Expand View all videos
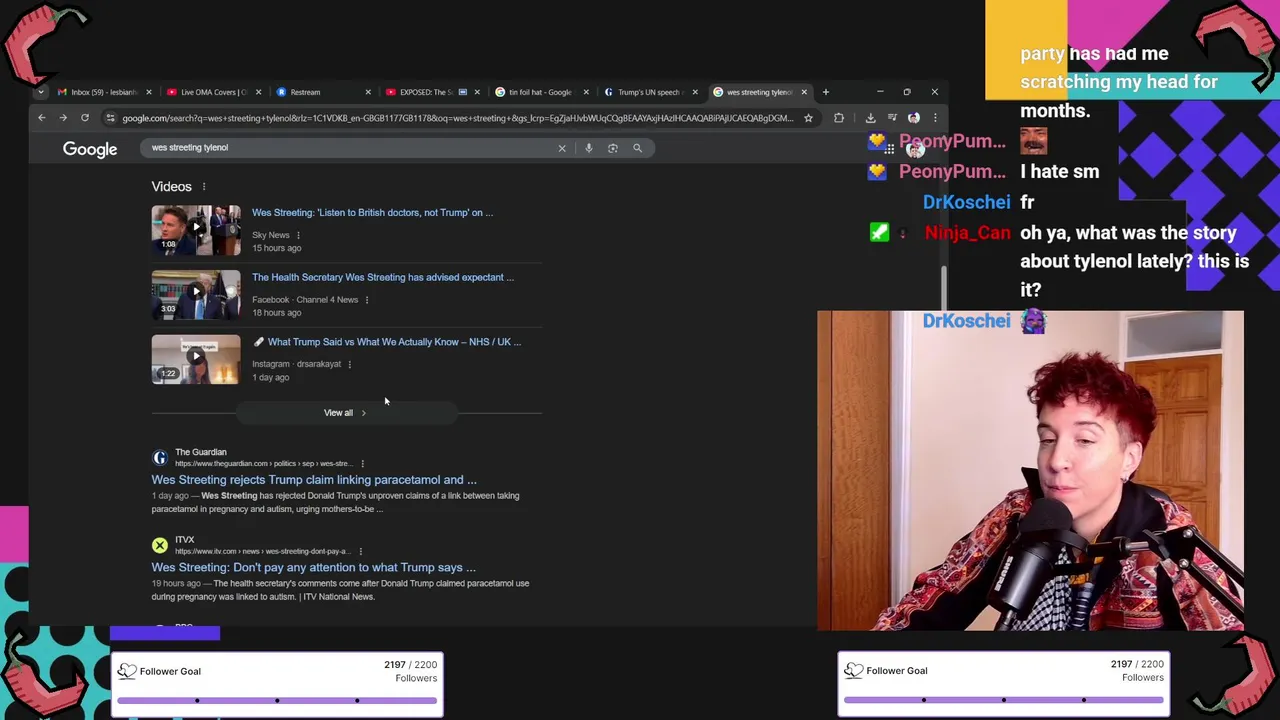Viewport: 1280px width, 720px height. point(346,413)
